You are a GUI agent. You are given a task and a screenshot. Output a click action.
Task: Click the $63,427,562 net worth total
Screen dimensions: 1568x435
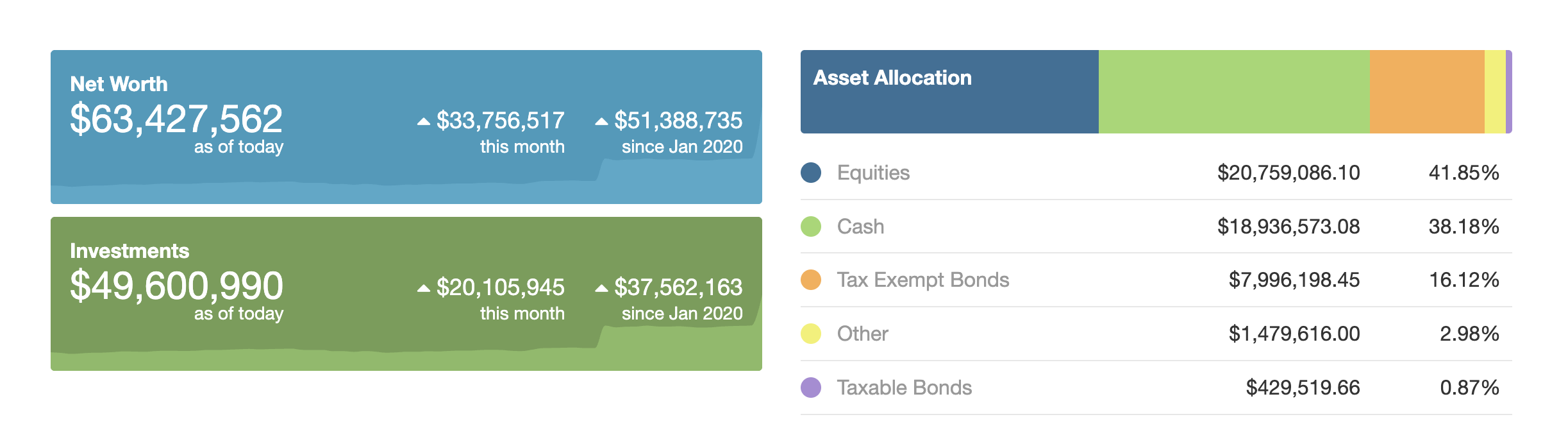click(176, 119)
